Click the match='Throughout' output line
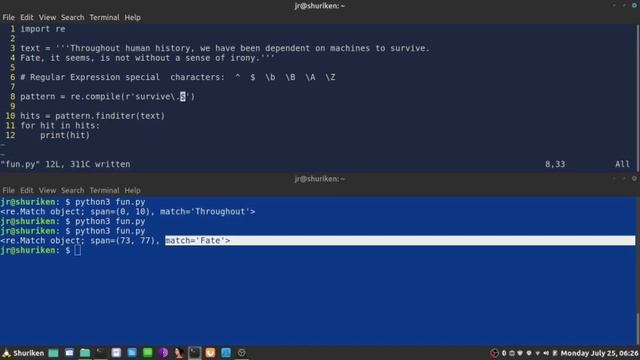The image size is (640, 360). (x=128, y=211)
